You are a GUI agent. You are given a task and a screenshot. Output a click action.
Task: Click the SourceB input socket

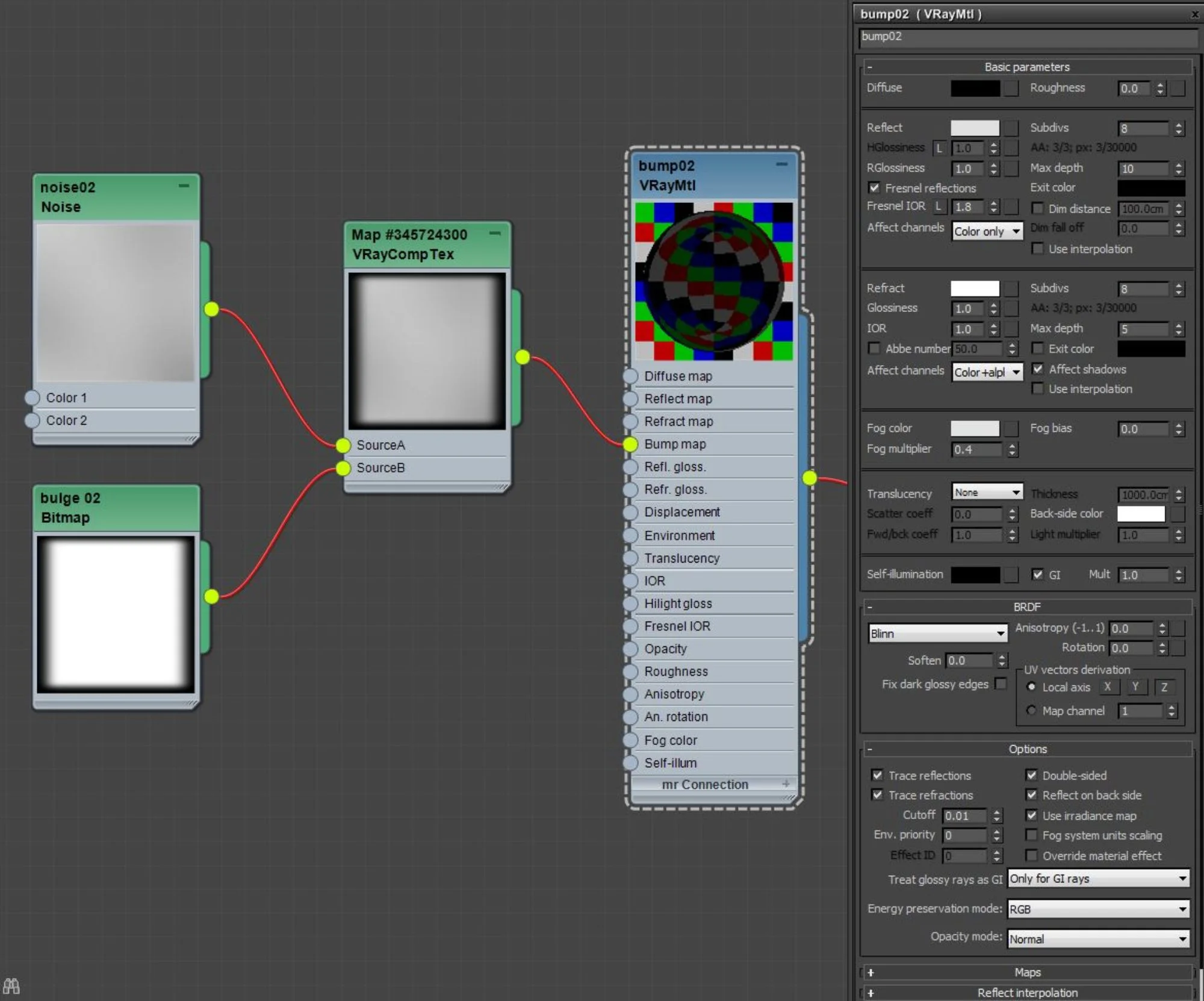pos(343,468)
